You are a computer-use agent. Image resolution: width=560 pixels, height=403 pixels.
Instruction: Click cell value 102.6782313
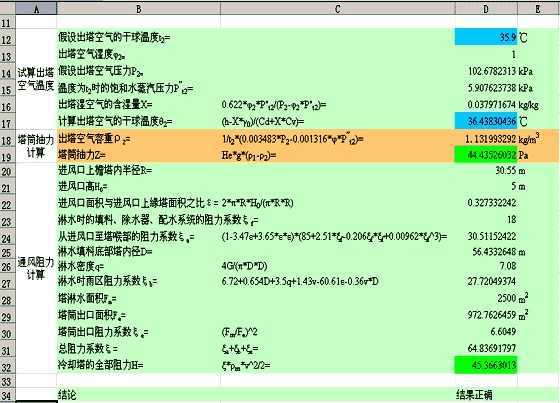[492, 71]
